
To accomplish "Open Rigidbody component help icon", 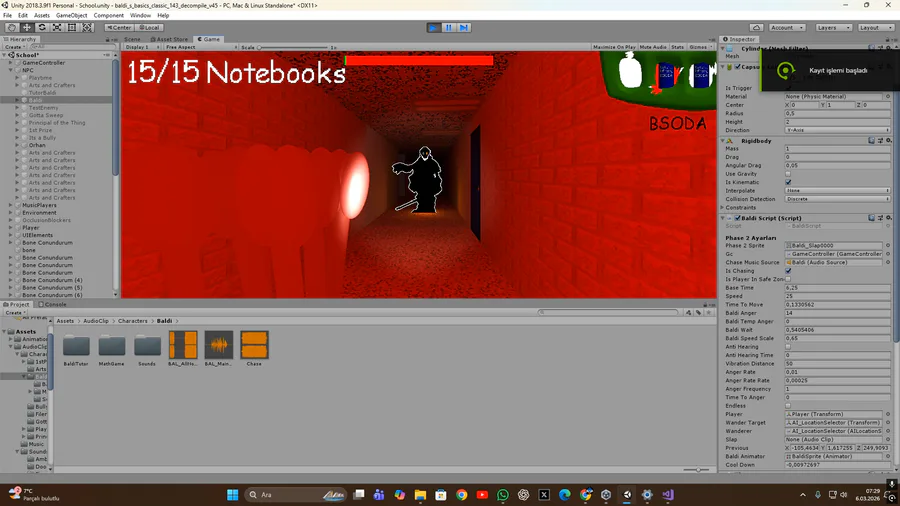I will coord(871,141).
